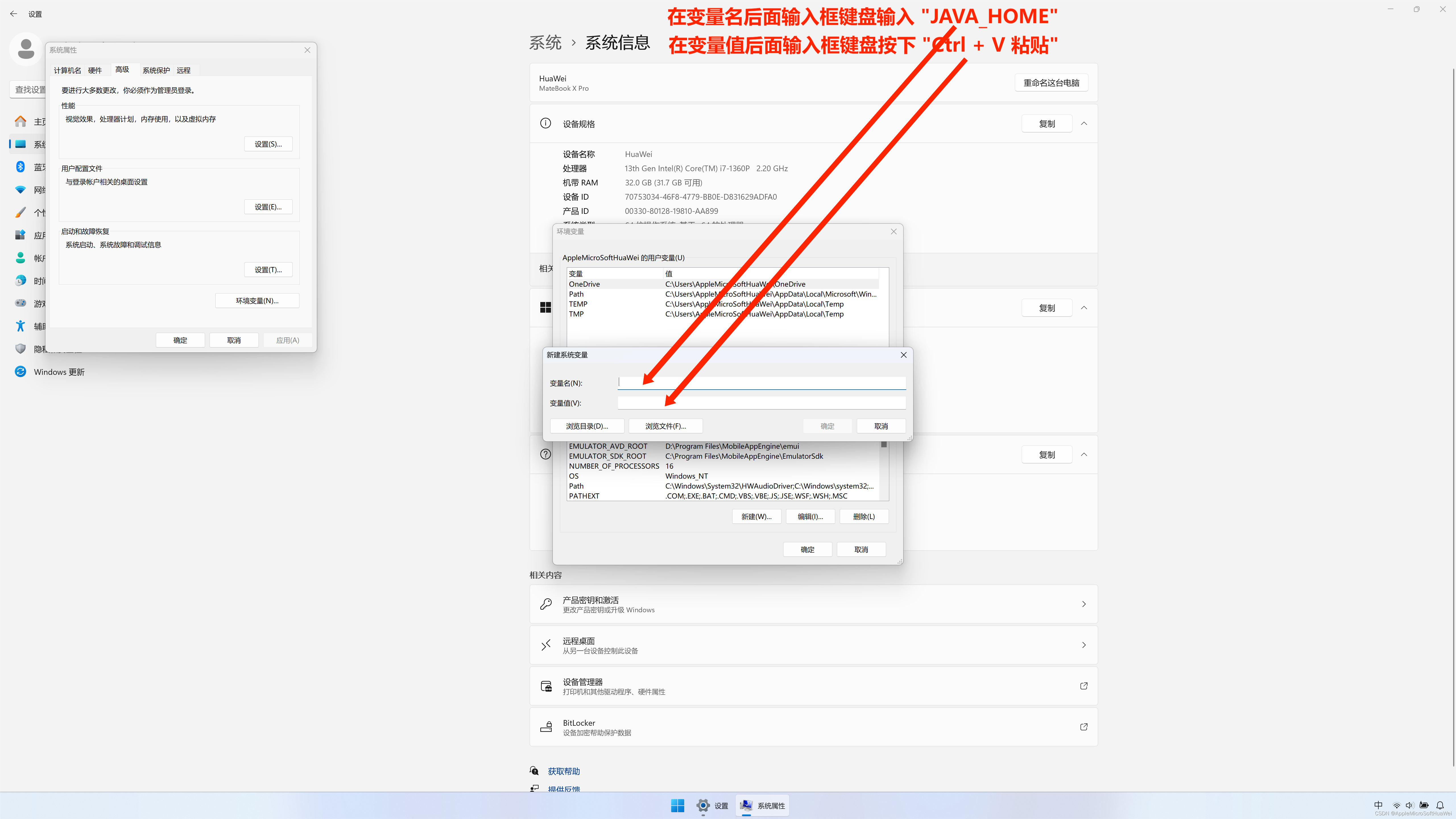The width and height of the screenshot is (1456, 819).
Task: Click the 环境变量(N) button
Action: (x=257, y=300)
